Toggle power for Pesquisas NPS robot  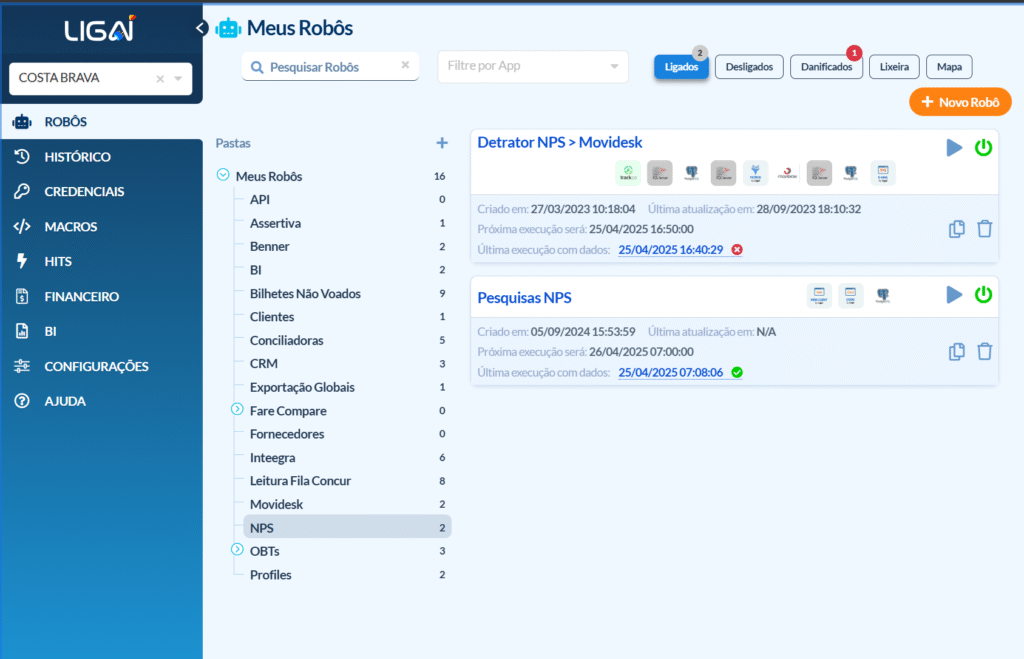tap(984, 295)
